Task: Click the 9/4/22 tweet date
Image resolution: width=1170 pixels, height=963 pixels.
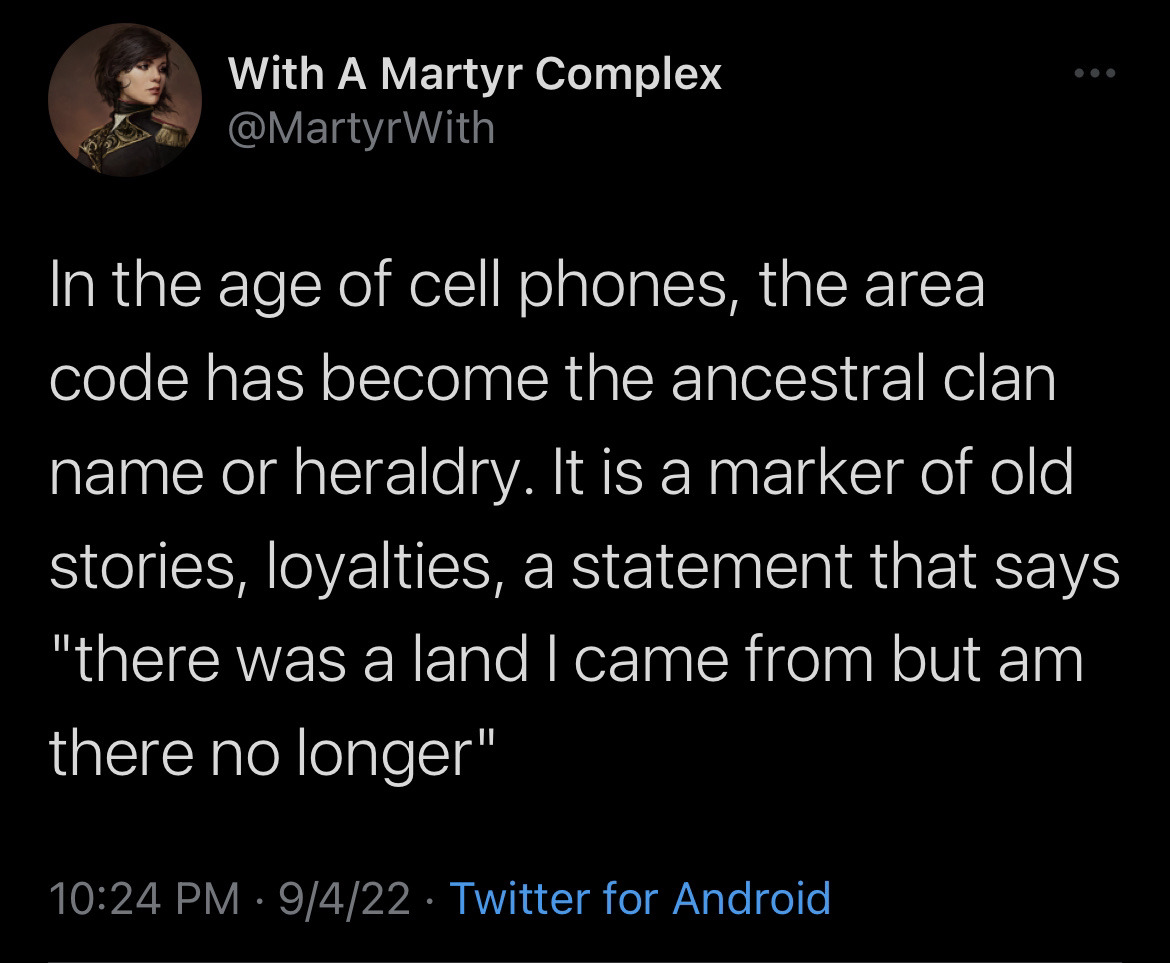Action: pyautogui.click(x=347, y=897)
